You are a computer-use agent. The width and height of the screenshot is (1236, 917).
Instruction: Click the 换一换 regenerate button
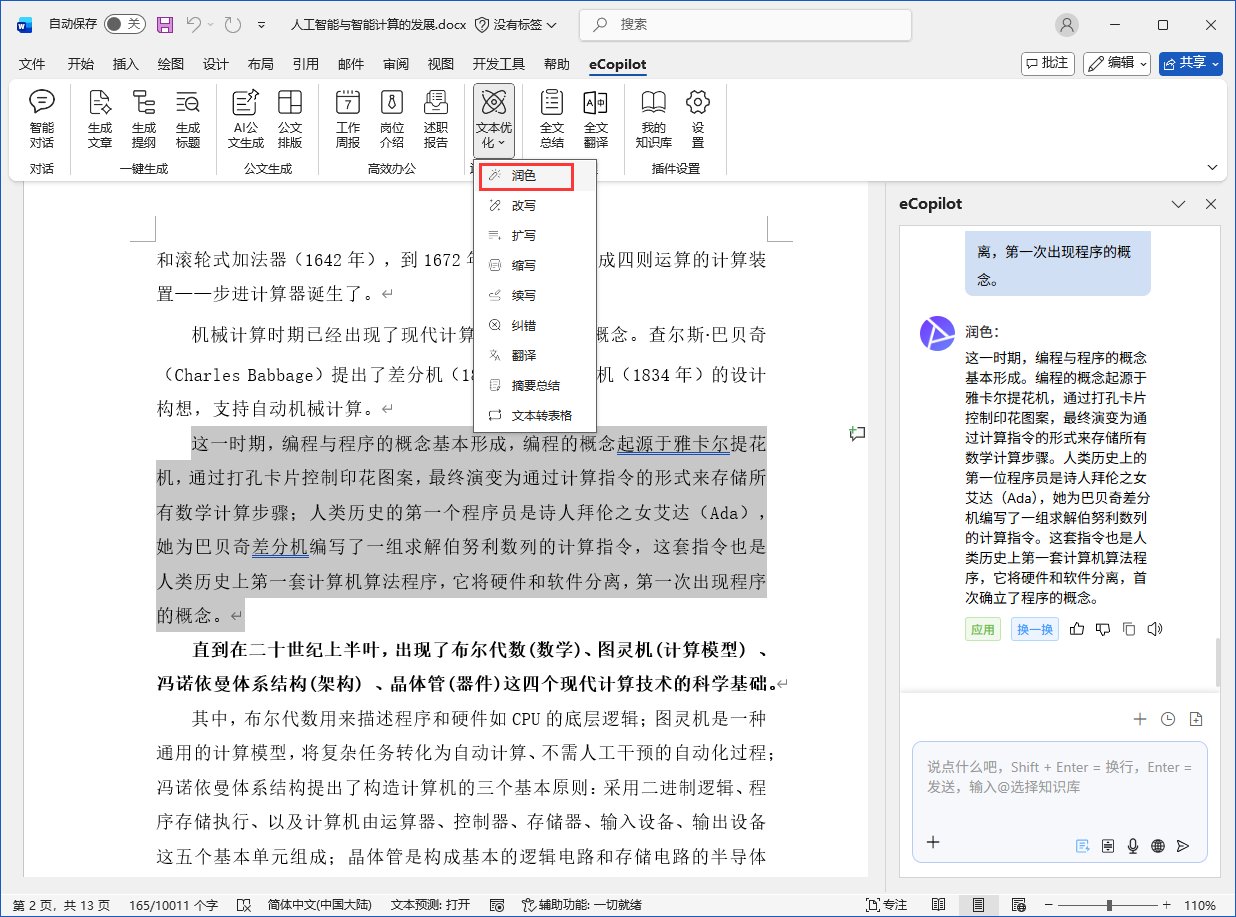tap(1034, 629)
